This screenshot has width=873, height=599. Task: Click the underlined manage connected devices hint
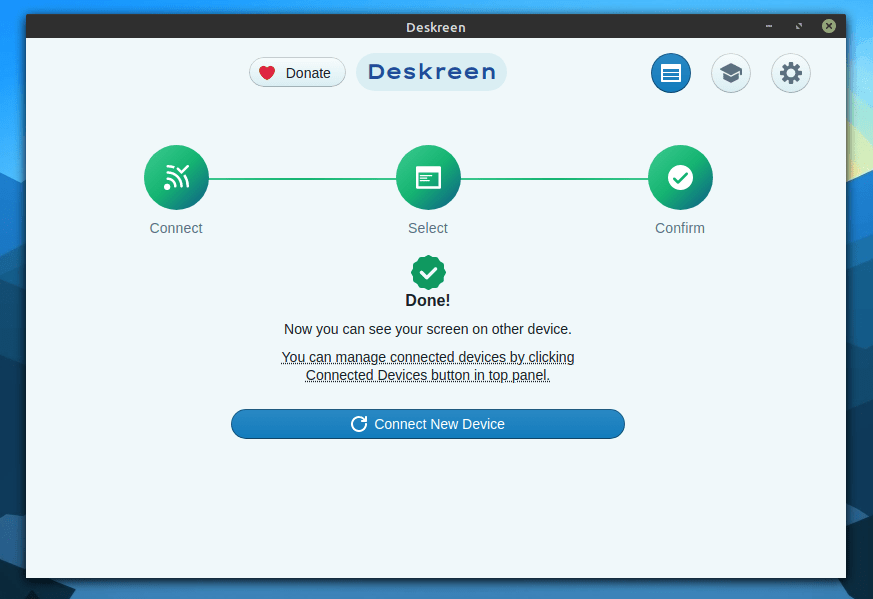(428, 366)
